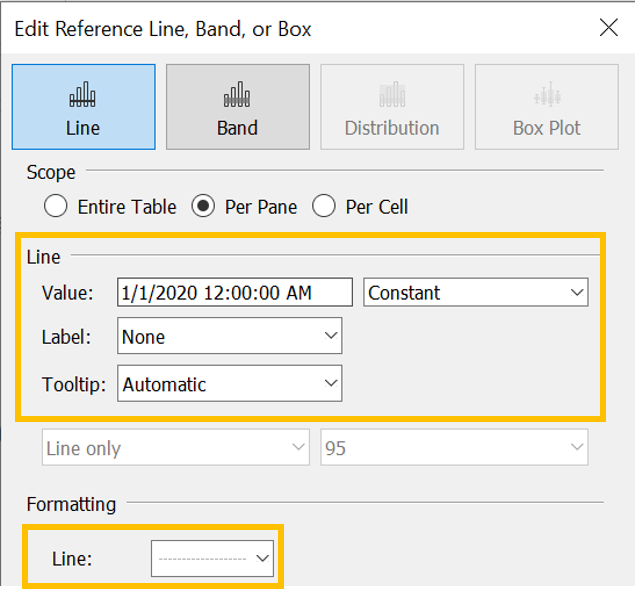Click the Value: field label
The height and width of the screenshot is (589, 635).
pos(67,293)
